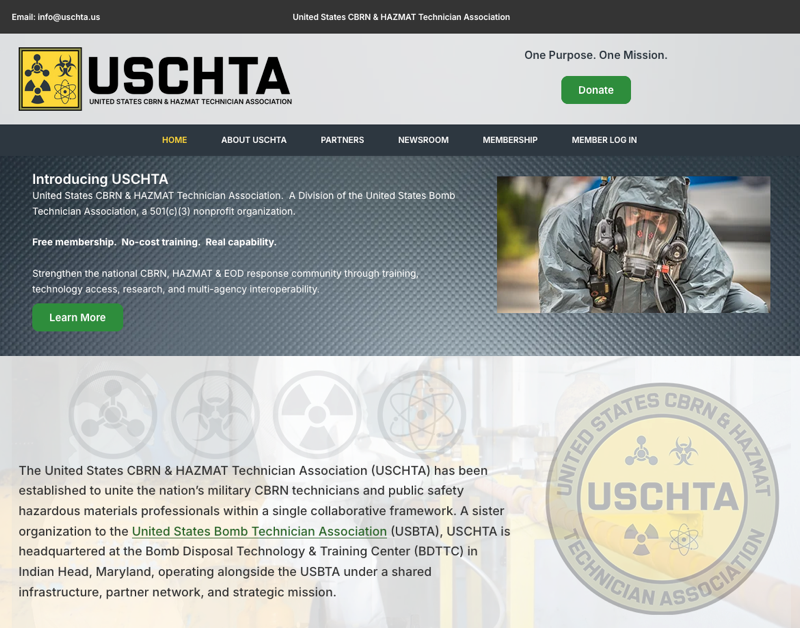Image resolution: width=800 pixels, height=628 pixels.
Task: Go to the HOME navigation item
Action: click(x=174, y=140)
